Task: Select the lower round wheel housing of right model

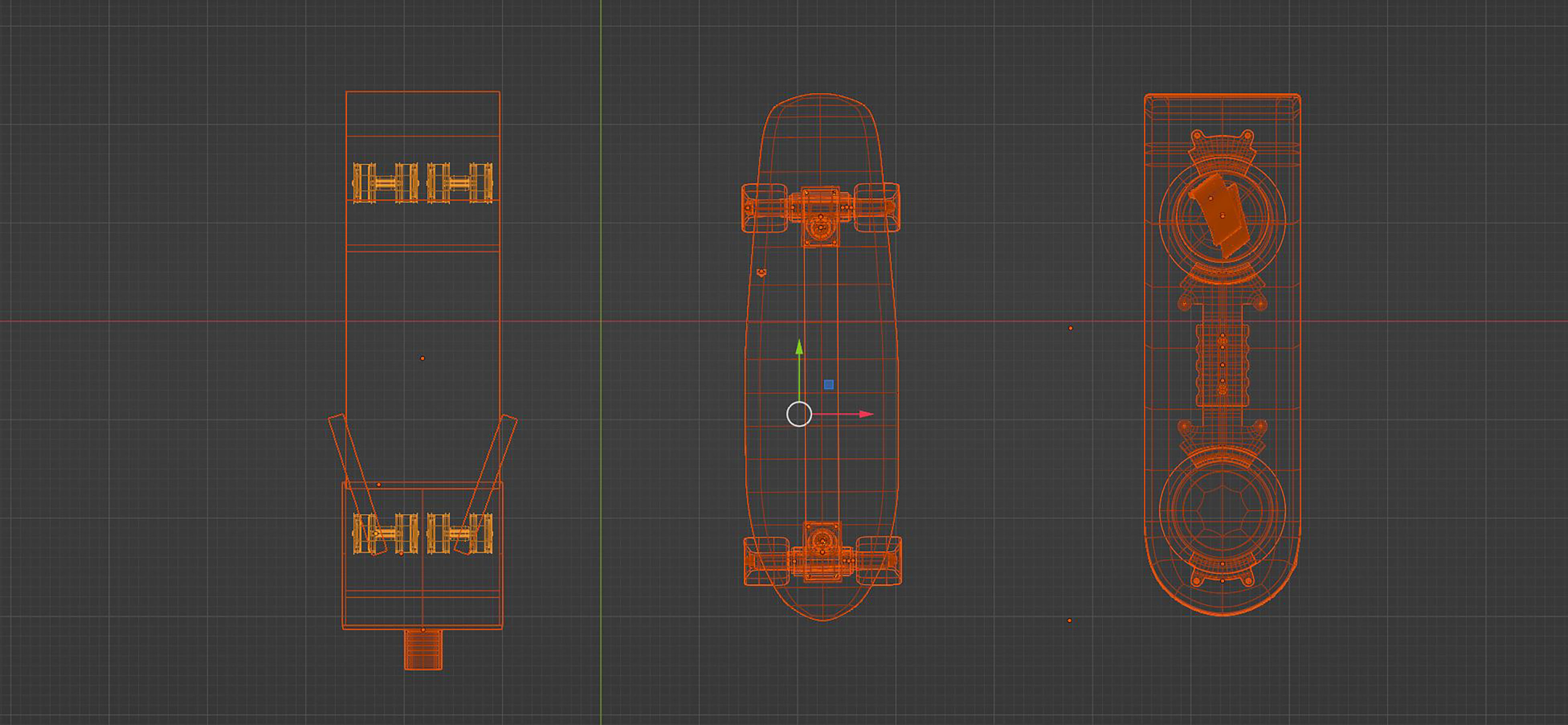Action: [x=1222, y=510]
